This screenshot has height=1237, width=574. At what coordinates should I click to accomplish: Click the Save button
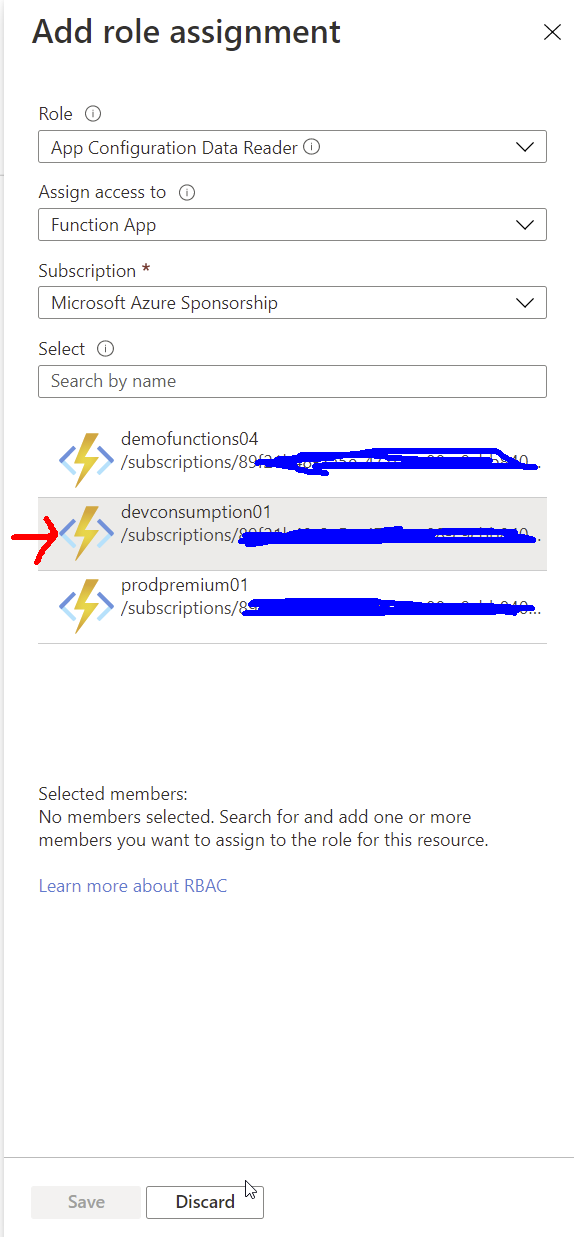[x=86, y=1202]
